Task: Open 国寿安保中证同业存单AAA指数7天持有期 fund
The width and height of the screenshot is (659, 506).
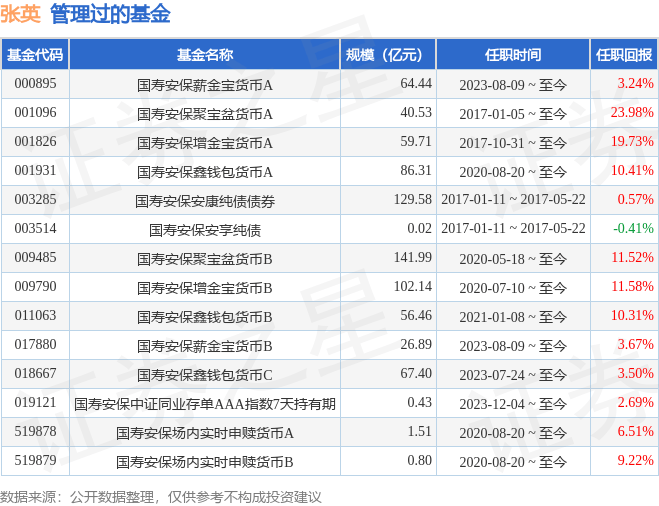Action: point(204,404)
